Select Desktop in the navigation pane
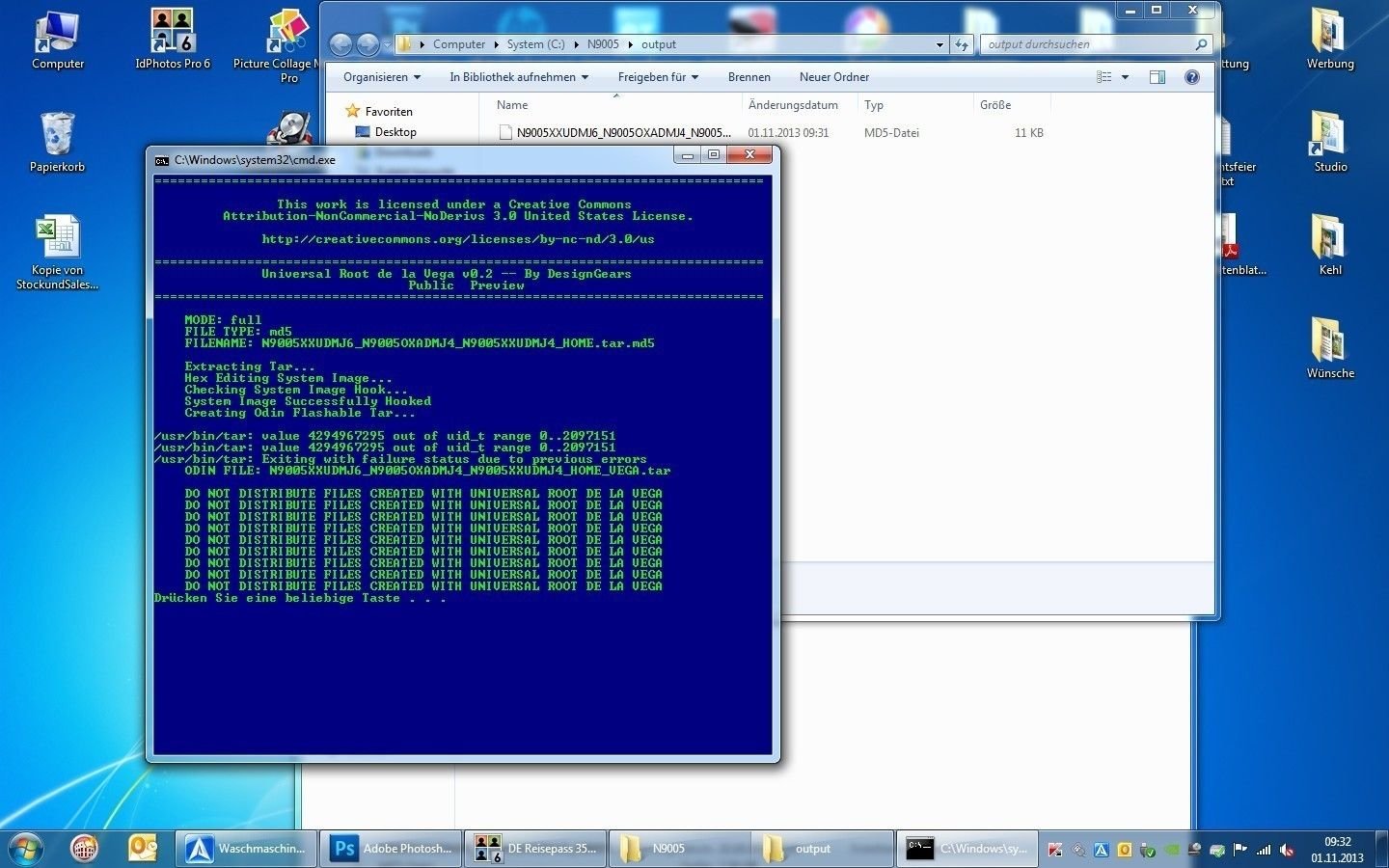 coord(387,132)
